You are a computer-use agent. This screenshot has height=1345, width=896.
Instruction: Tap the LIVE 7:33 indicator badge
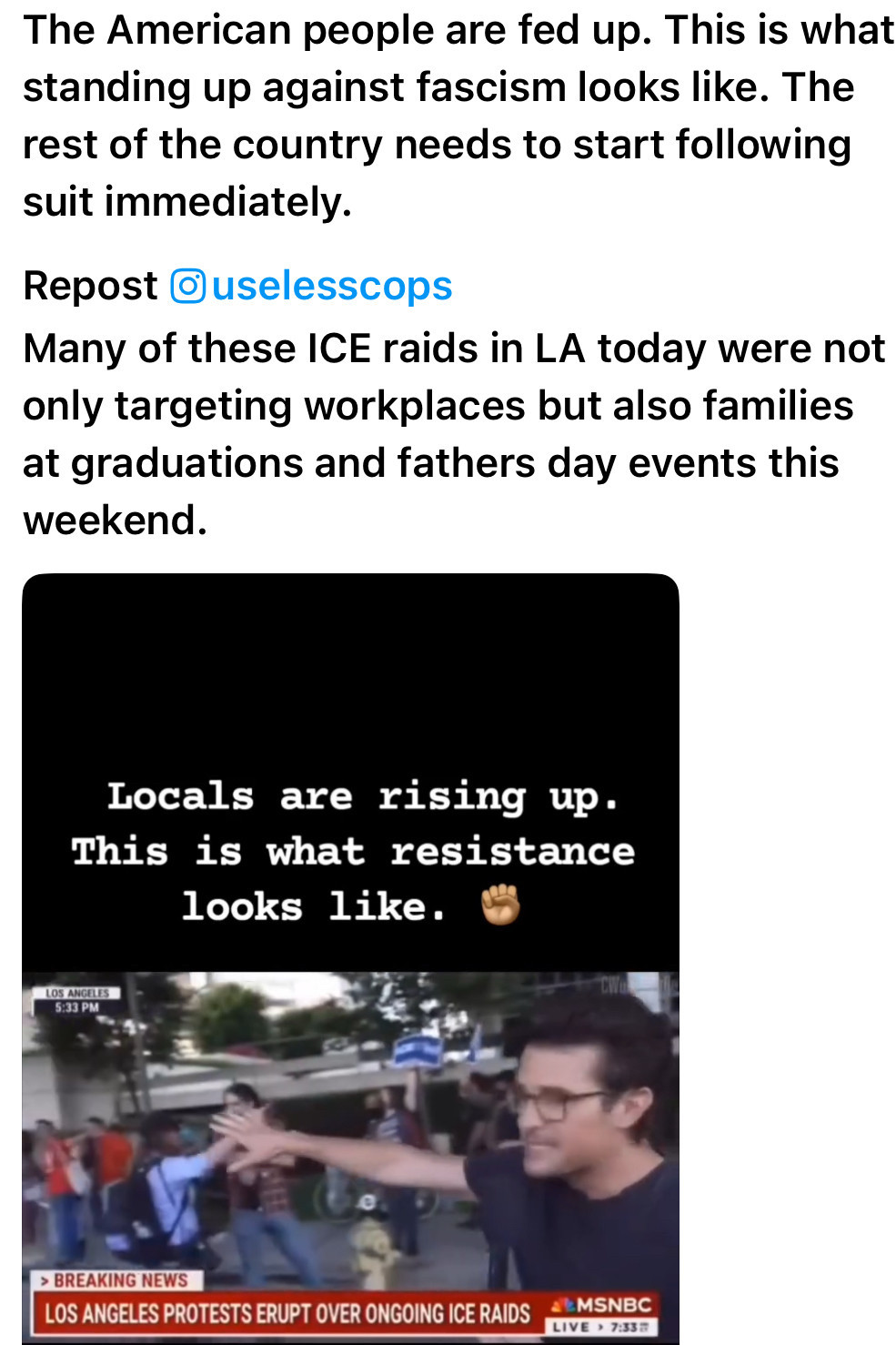601,1327
